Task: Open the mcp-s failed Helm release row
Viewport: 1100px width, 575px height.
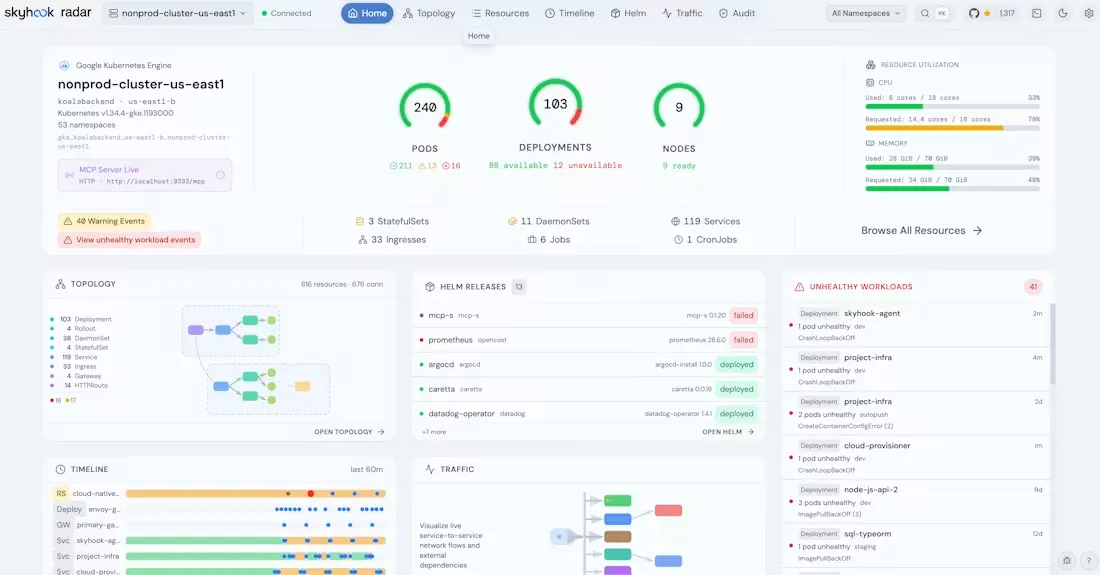Action: (x=589, y=316)
